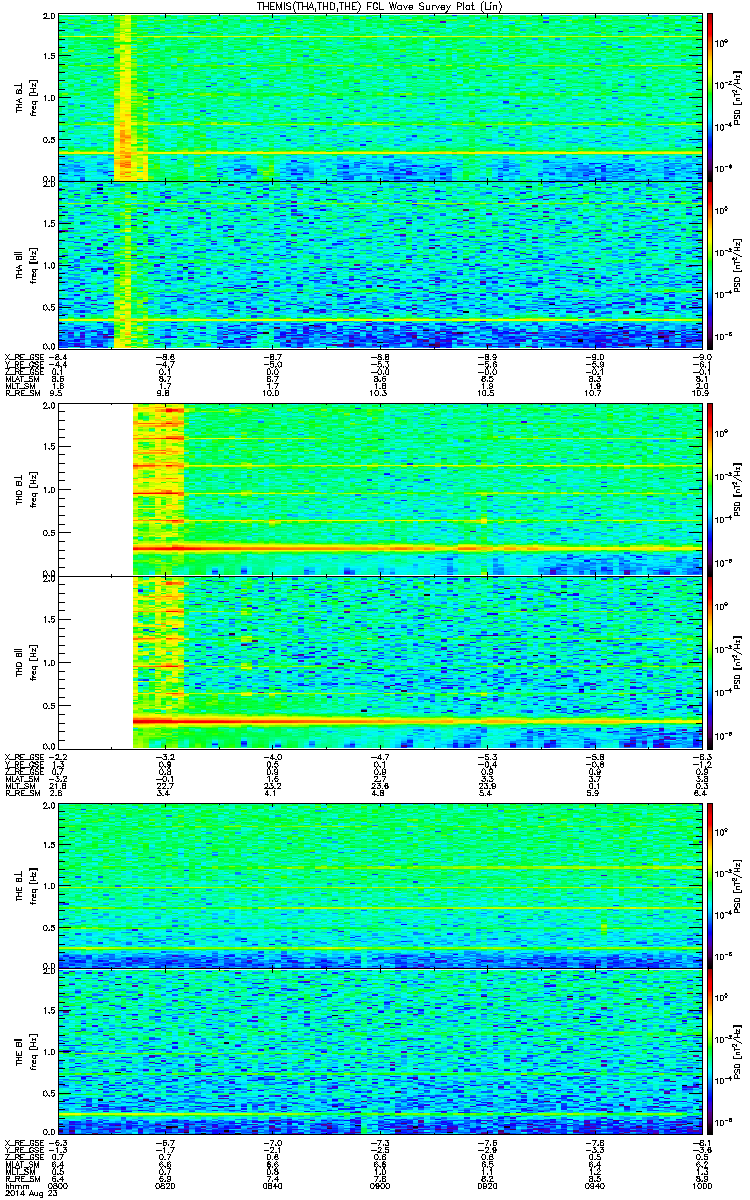Click the 0900 time tick label
The width and height of the screenshot is (750, 1200).
click(x=380, y=1185)
